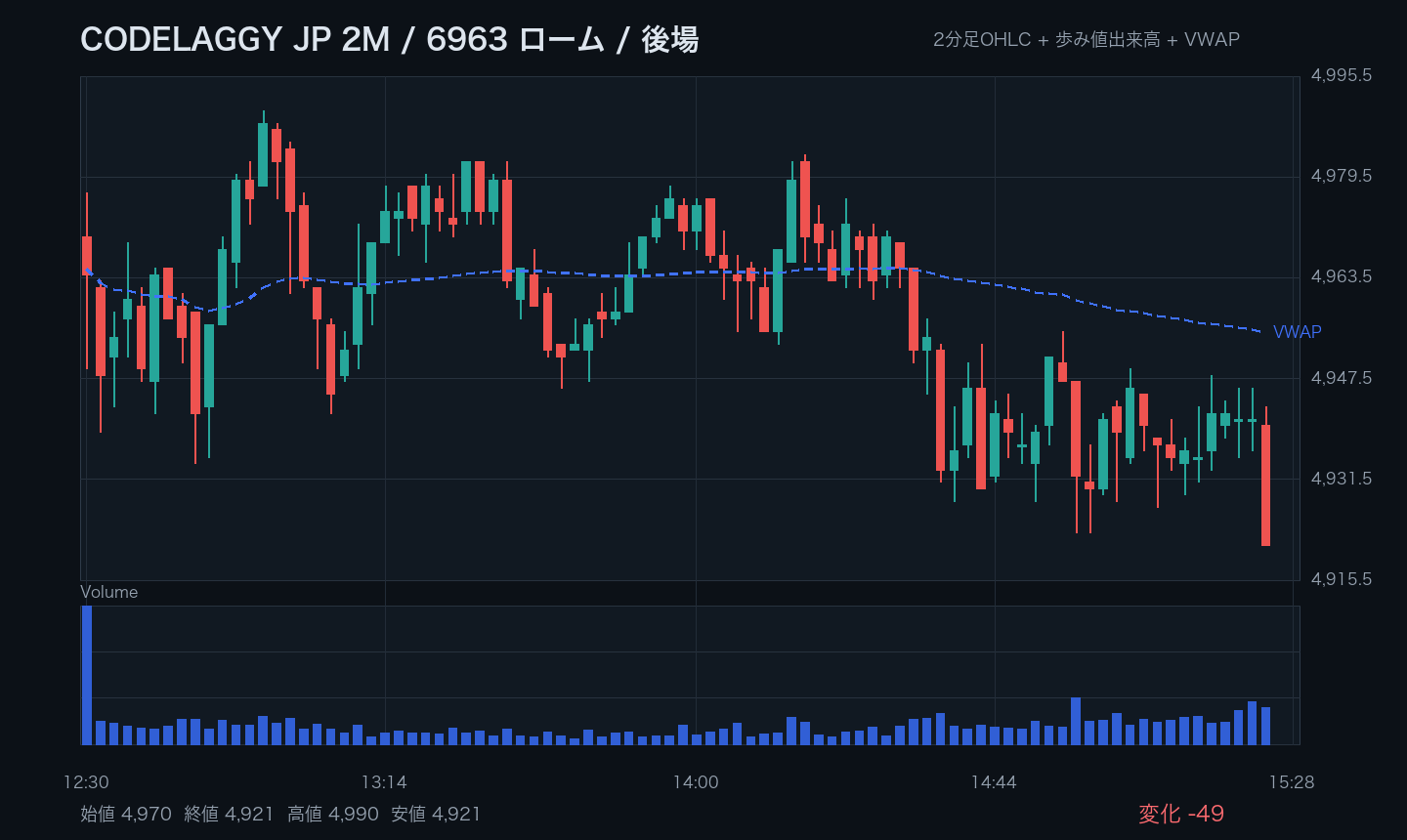The width and height of the screenshot is (1407, 840).
Task: Click the 始値 4,970 open price readout
Action: click(x=126, y=814)
